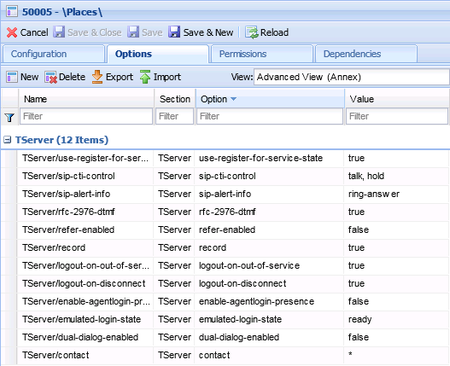
Task: Click the Option filter input field
Action: click(270, 116)
